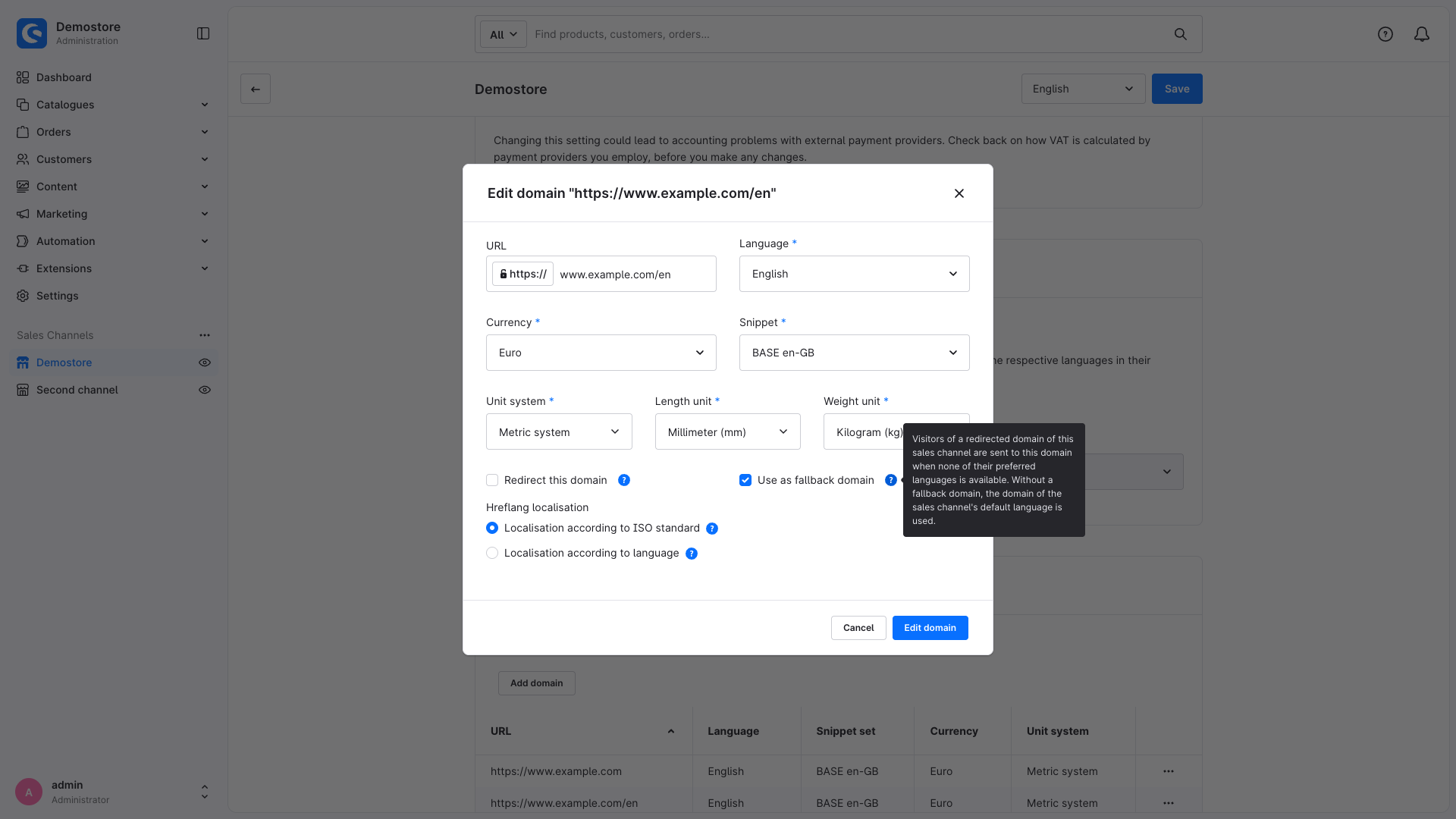Toggle Demostore channel visibility eye
This screenshot has width=1456, height=819.
[205, 362]
